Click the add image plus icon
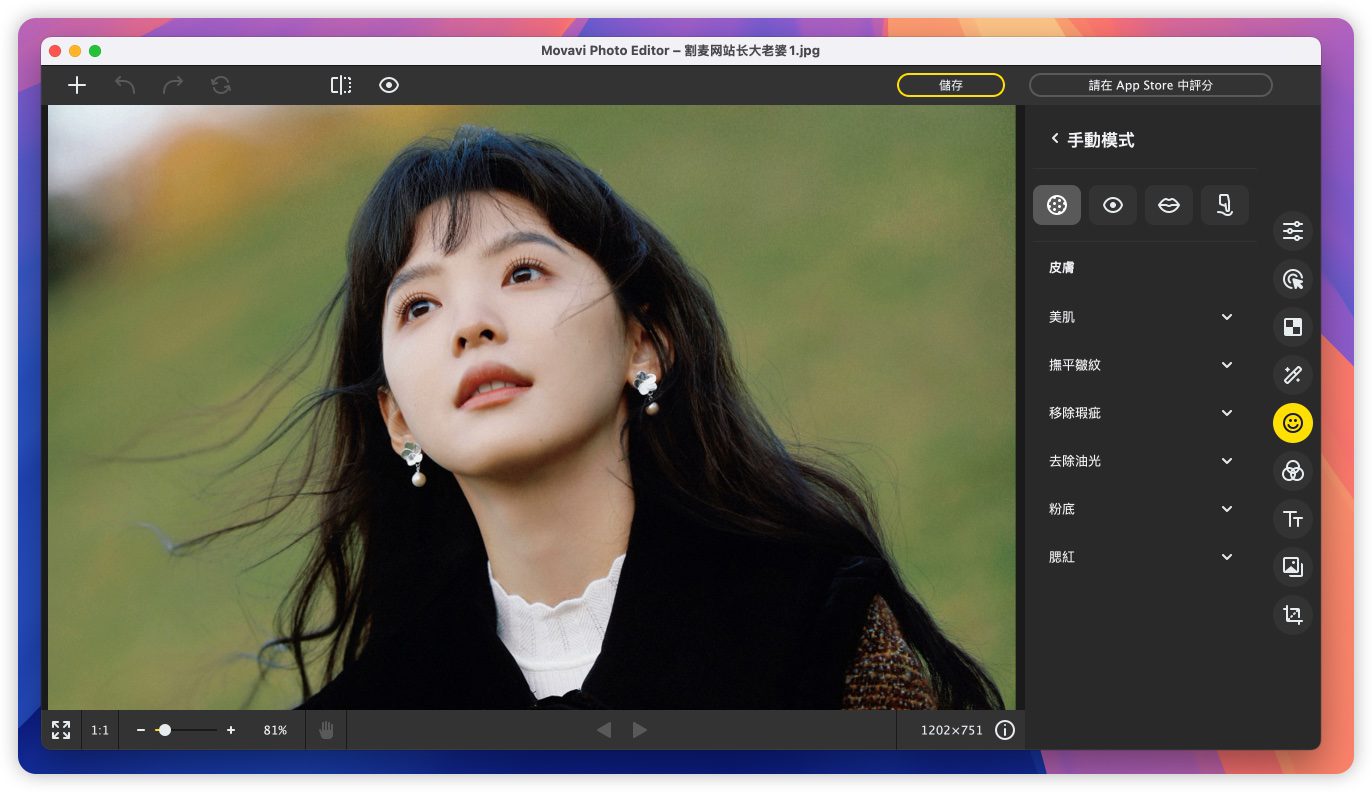 [x=77, y=85]
